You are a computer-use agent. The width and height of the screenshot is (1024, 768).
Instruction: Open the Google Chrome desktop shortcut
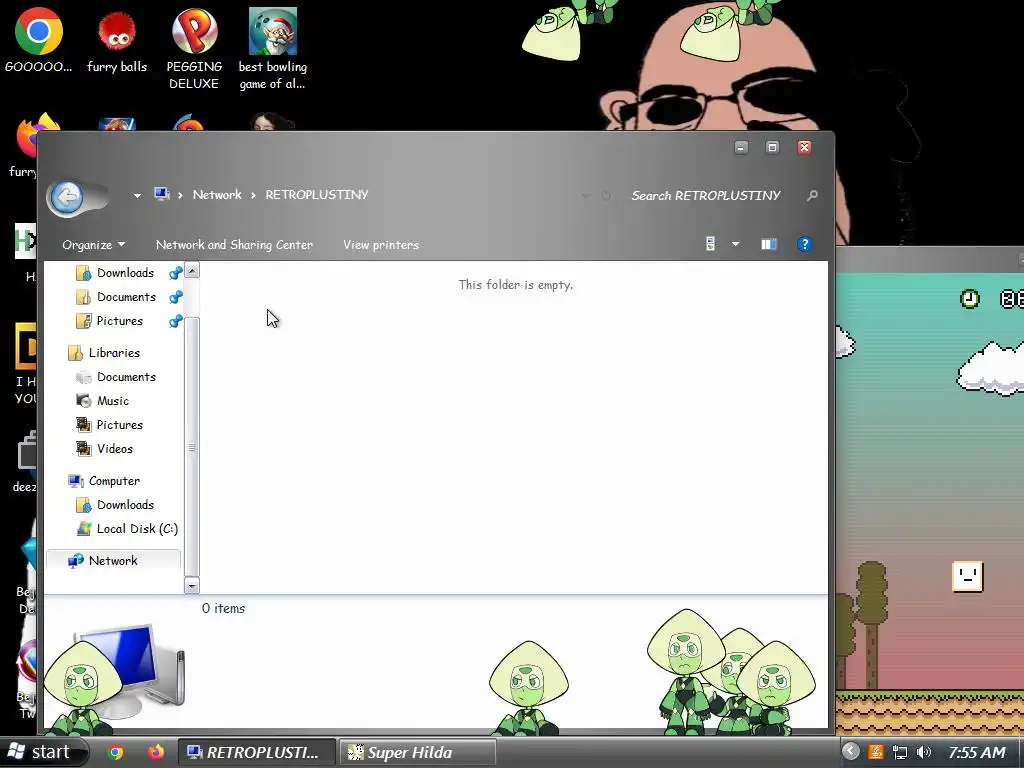click(x=39, y=40)
